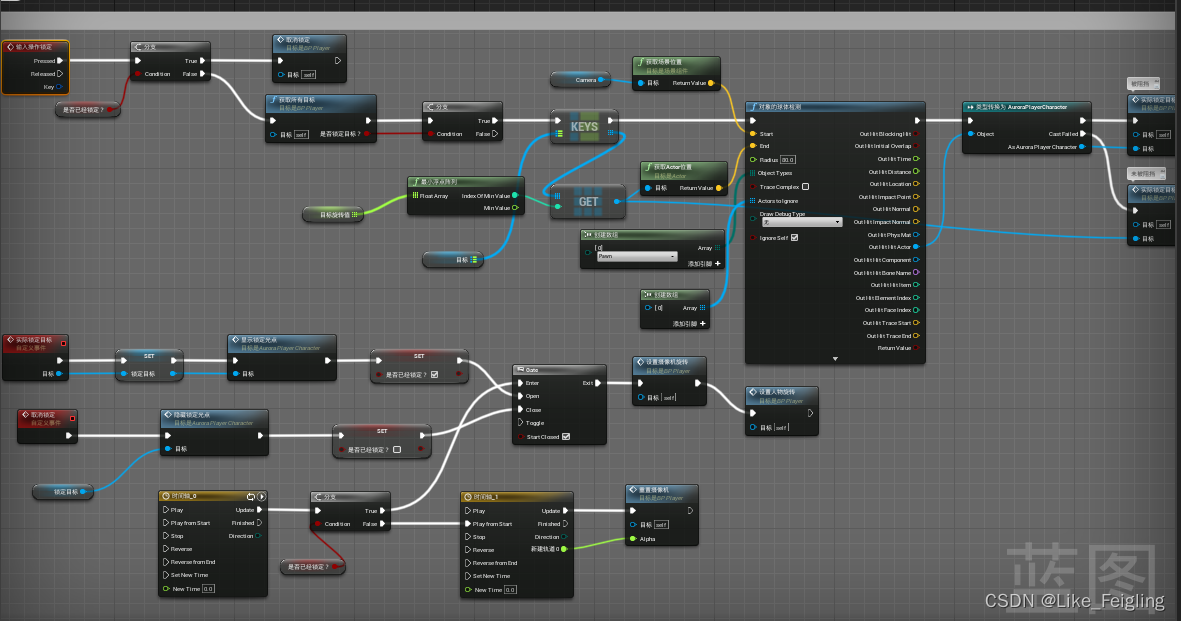This screenshot has height=621, width=1181.
Task: Click the grid icon on the 创建数组 node header
Action: [589, 233]
